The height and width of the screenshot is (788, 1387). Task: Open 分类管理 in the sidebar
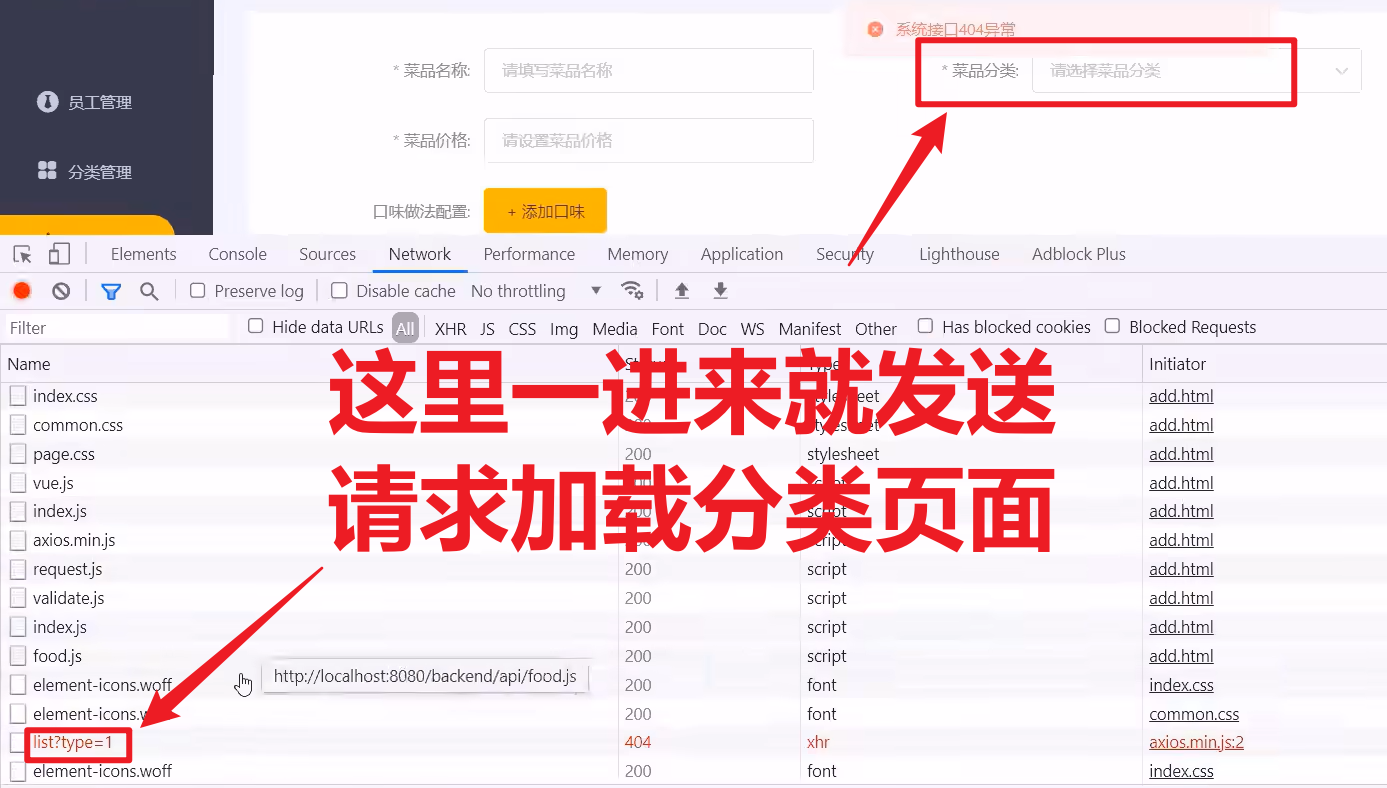click(x=100, y=172)
